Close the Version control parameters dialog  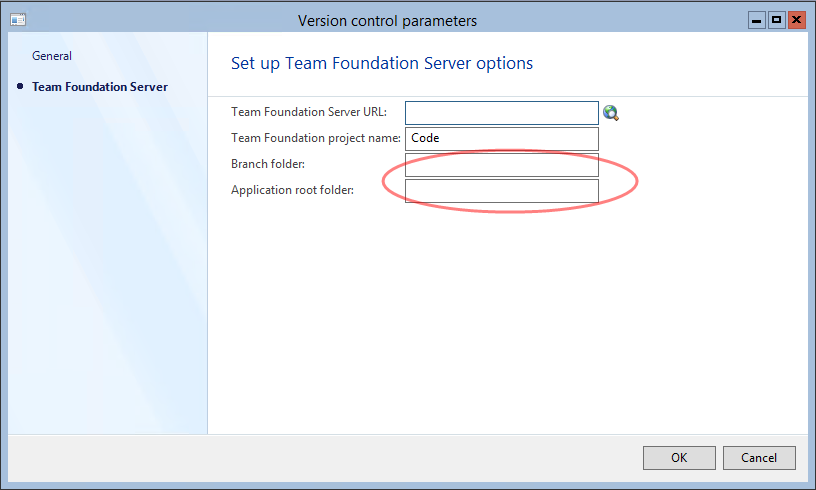(x=797, y=20)
